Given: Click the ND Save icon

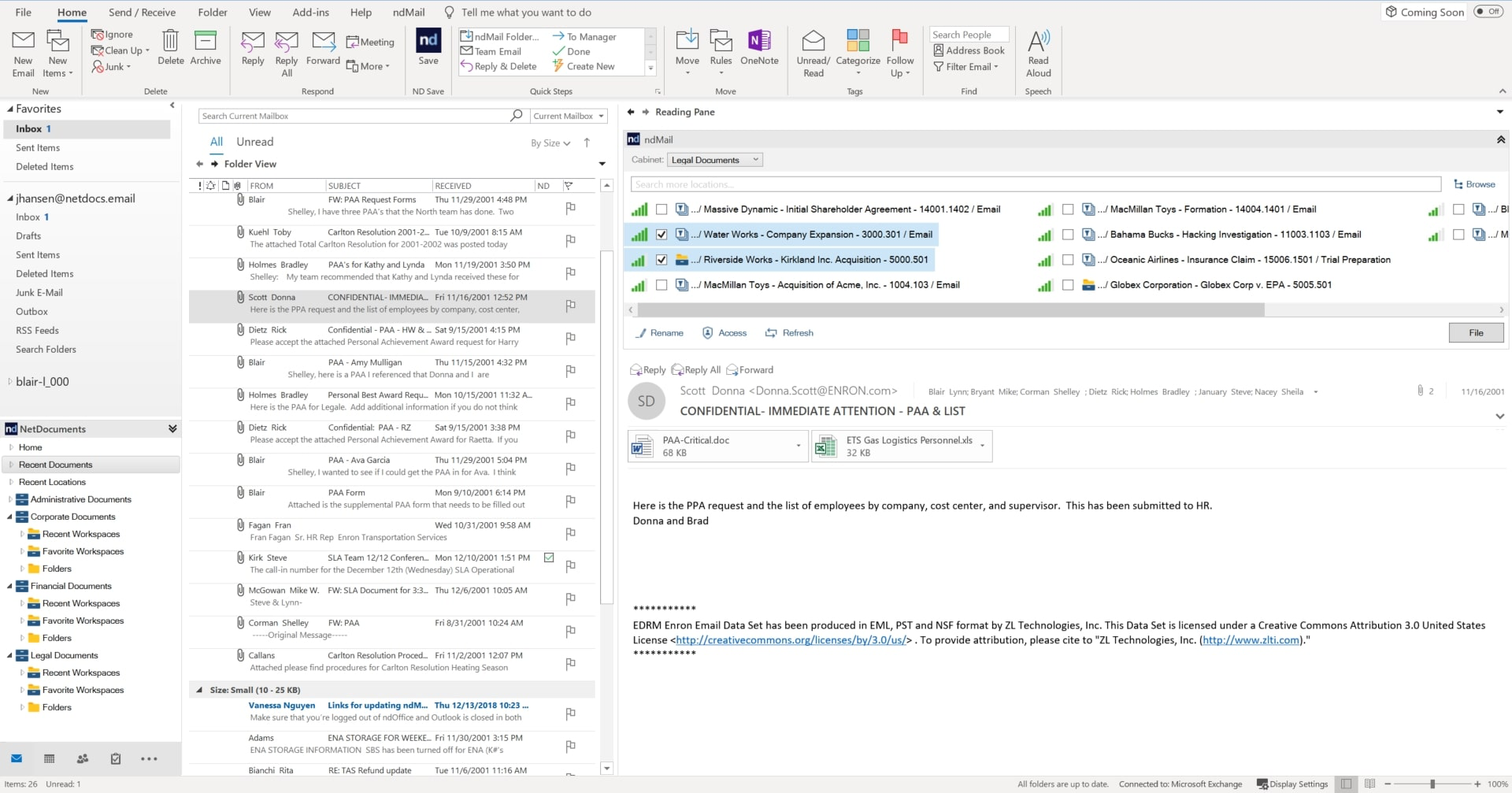Looking at the screenshot, I should click(x=428, y=47).
